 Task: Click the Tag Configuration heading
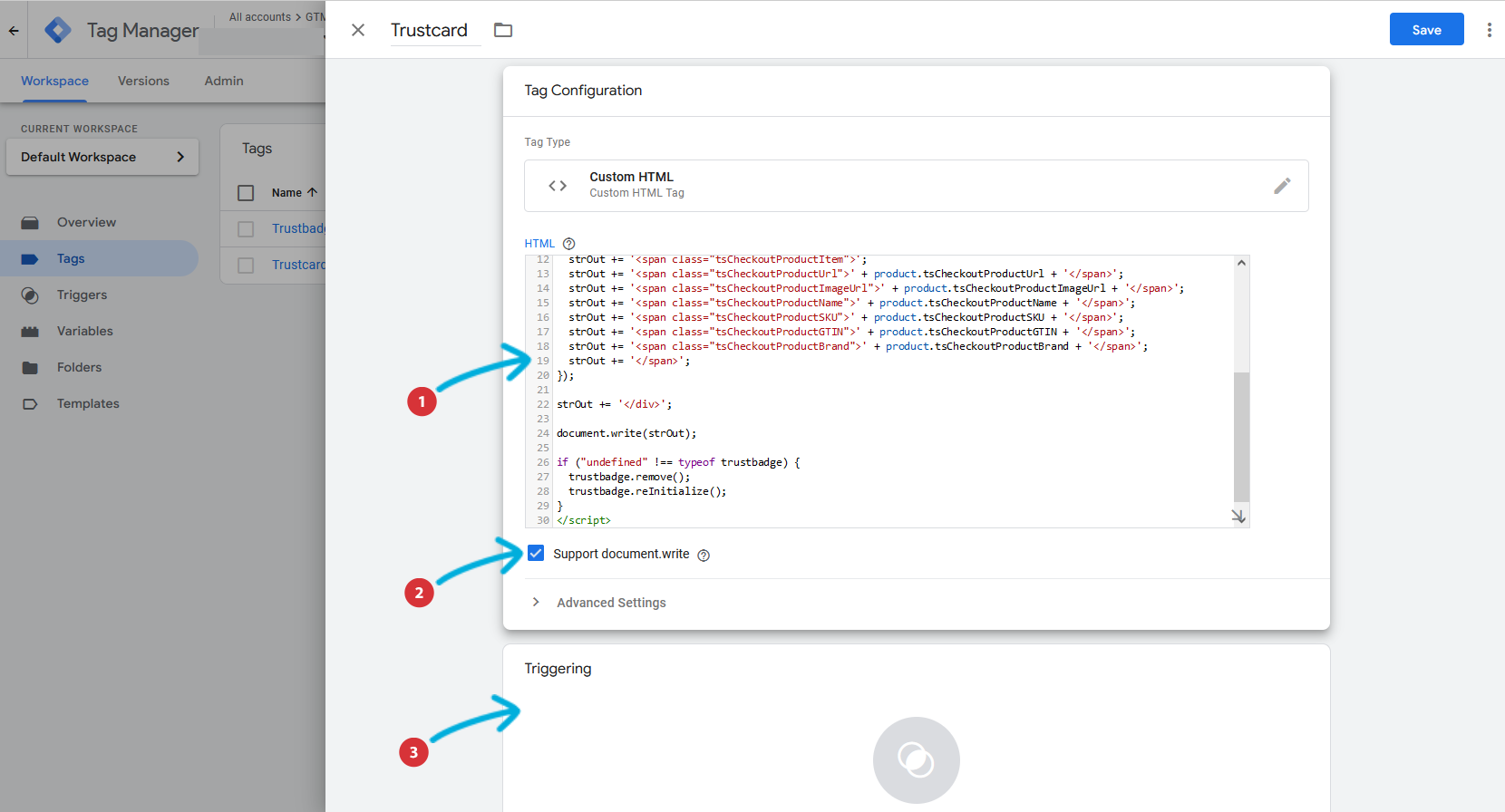pyautogui.click(x=583, y=91)
